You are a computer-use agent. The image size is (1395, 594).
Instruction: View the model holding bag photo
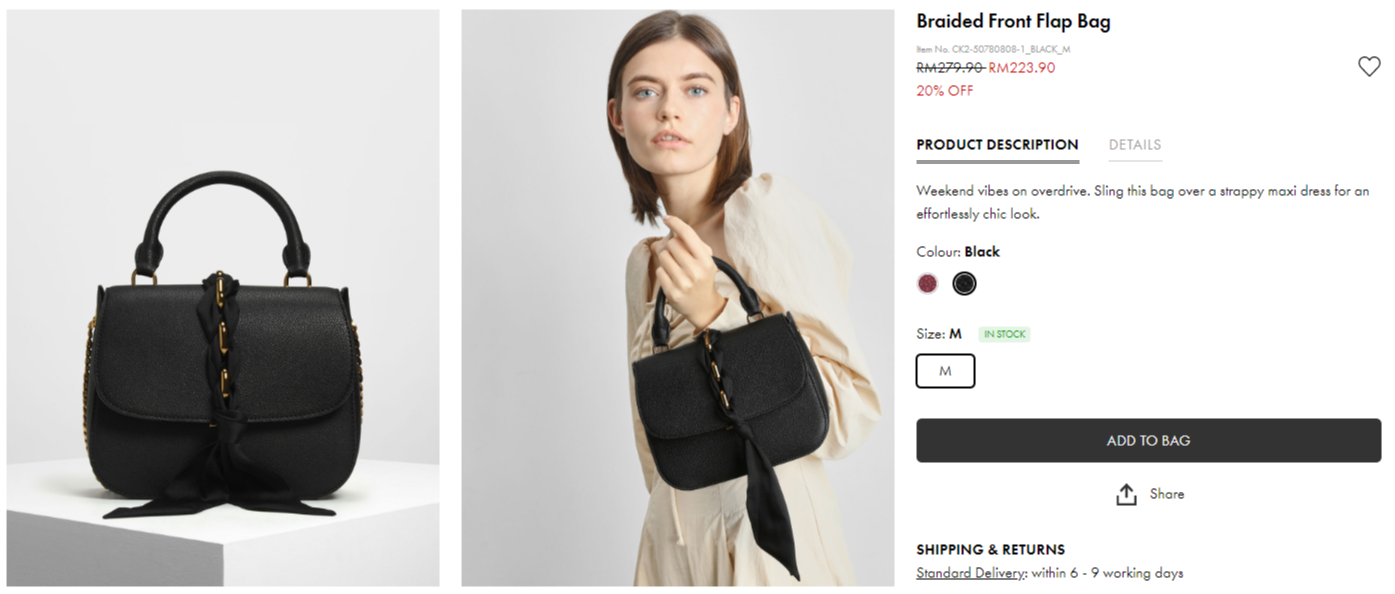677,298
